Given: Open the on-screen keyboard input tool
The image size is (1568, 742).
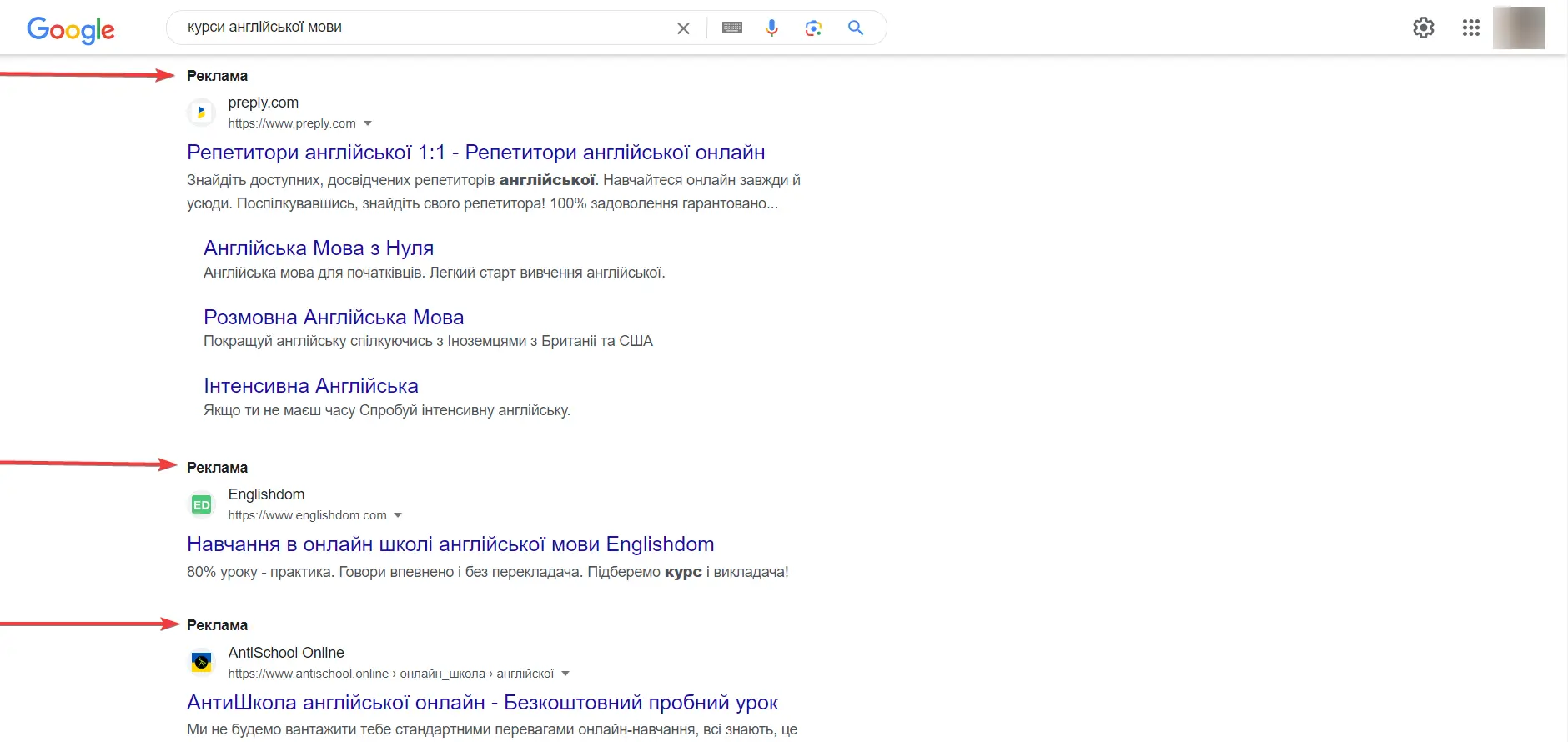Looking at the screenshot, I should (732, 28).
